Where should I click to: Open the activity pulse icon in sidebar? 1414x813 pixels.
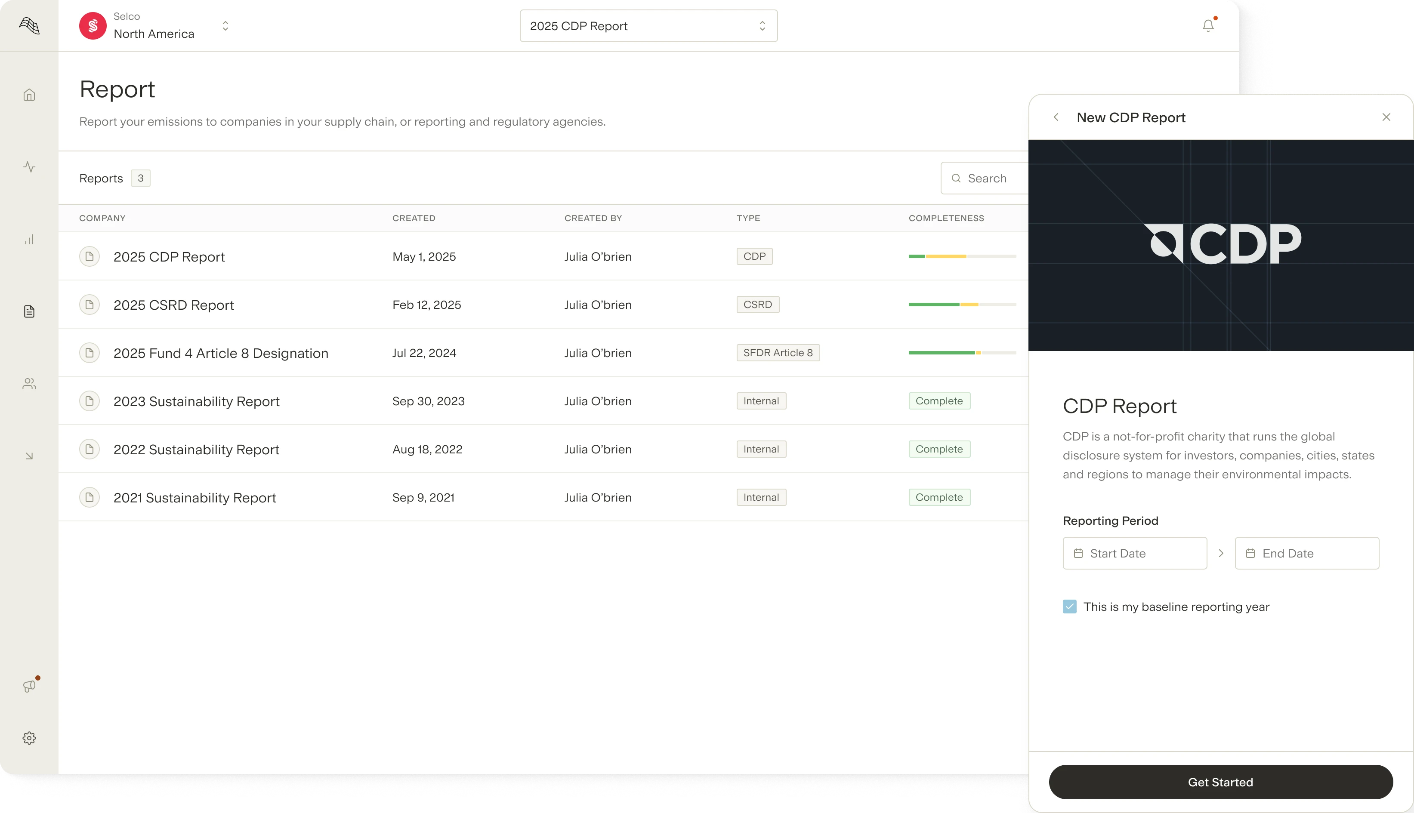(29, 167)
